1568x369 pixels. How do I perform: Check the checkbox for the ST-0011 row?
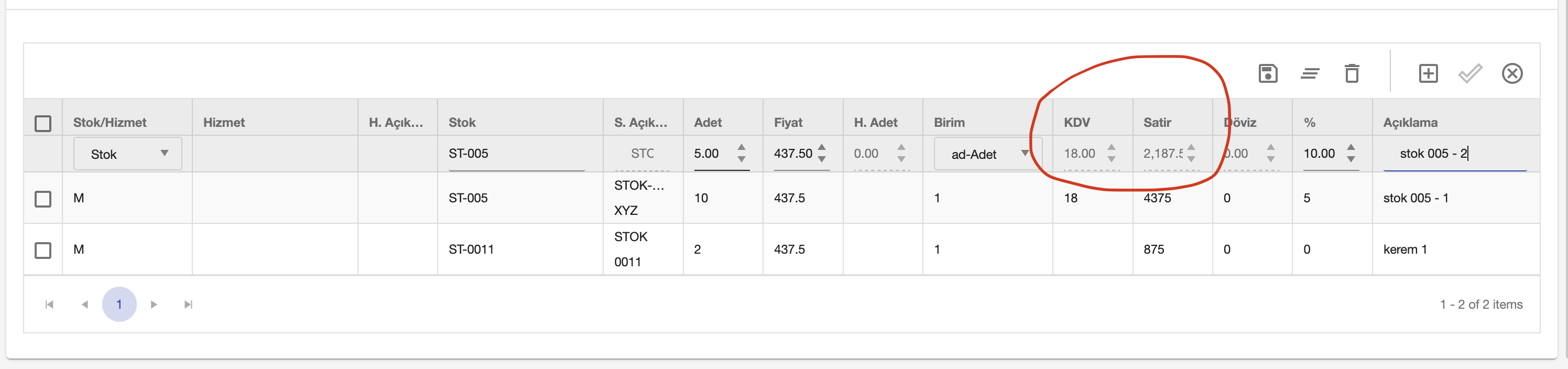[x=42, y=249]
